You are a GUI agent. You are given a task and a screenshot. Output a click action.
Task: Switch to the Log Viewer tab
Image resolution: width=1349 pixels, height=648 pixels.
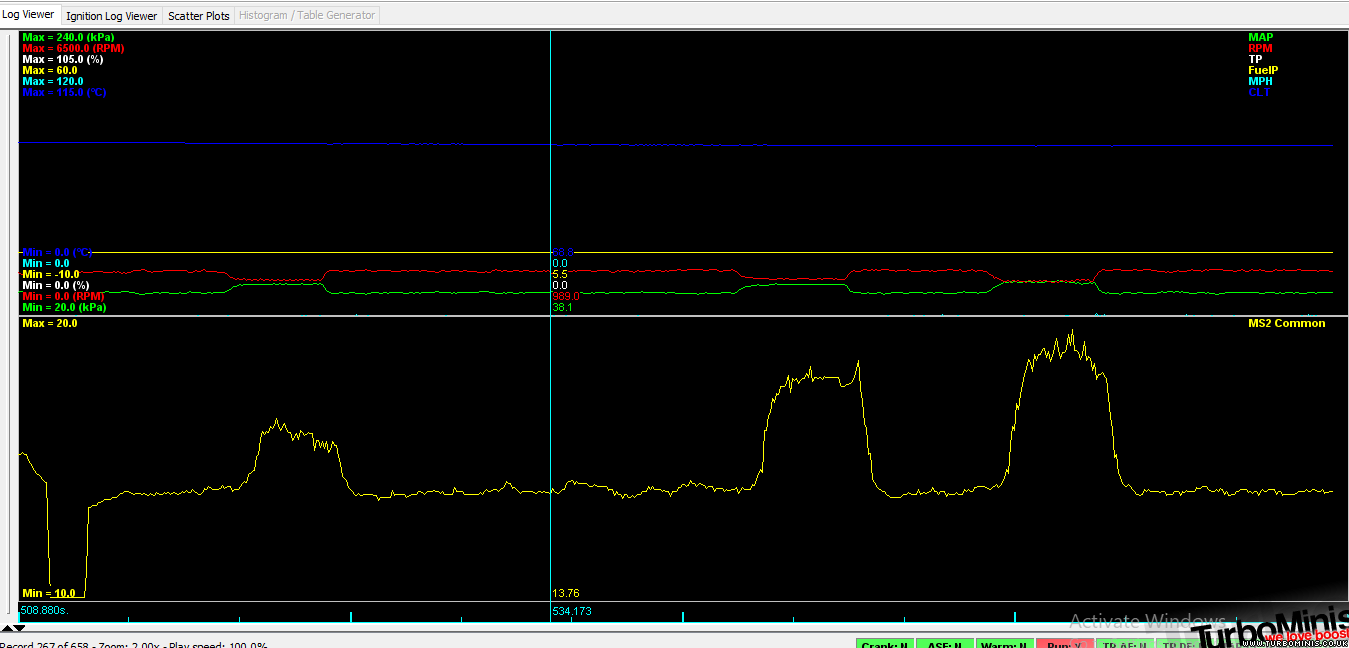pyautogui.click(x=29, y=15)
